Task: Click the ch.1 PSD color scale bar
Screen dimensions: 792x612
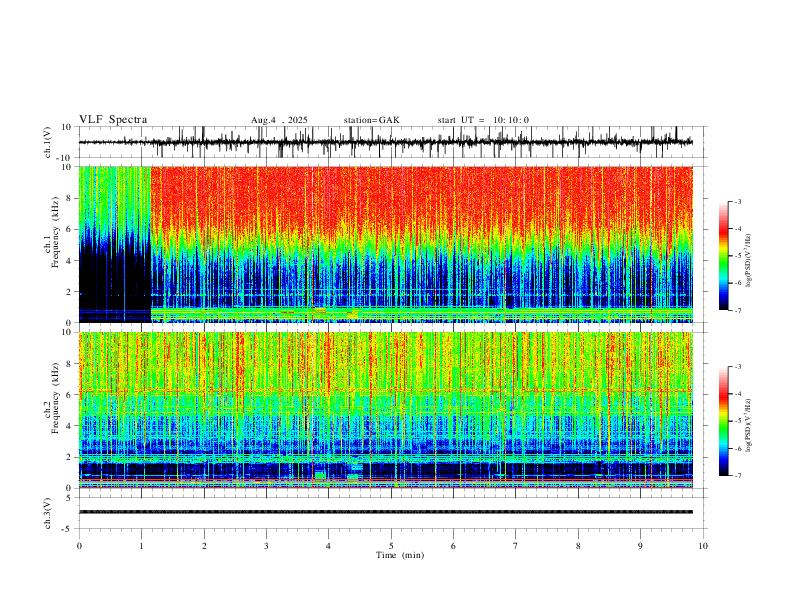Action: tap(723, 256)
